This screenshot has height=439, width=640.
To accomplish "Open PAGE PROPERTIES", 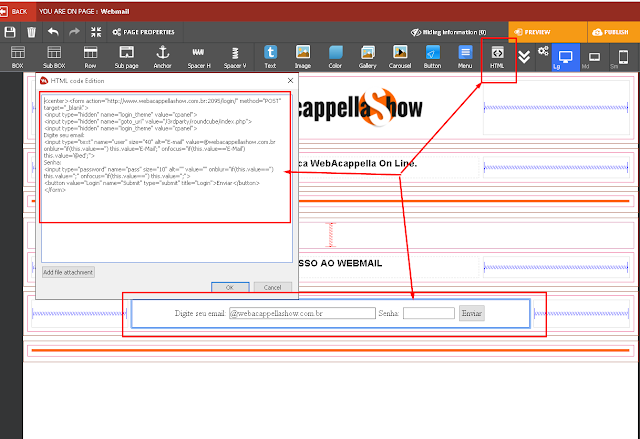I will (144, 32).
